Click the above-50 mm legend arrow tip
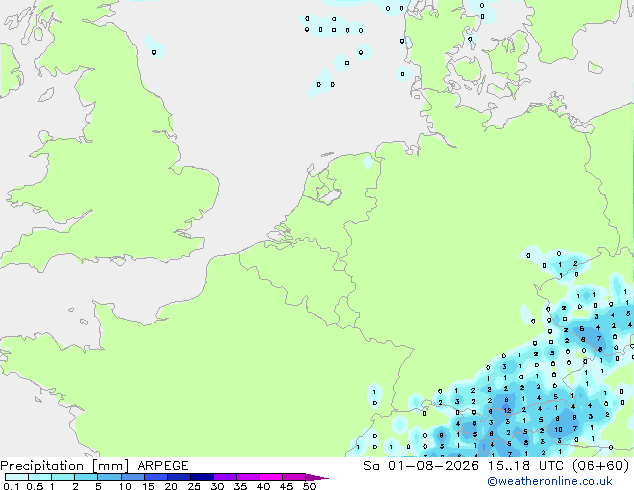Screen dimensions: 634x490 pyautogui.click(x=317, y=477)
